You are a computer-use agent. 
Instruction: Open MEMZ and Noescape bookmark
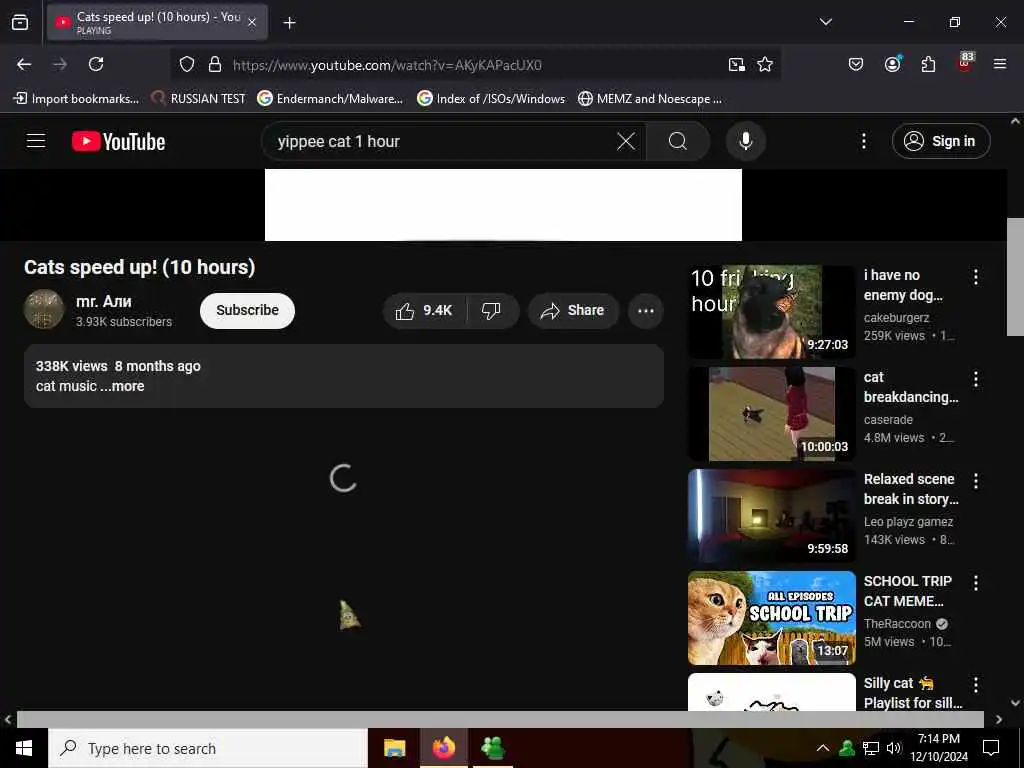650,99
